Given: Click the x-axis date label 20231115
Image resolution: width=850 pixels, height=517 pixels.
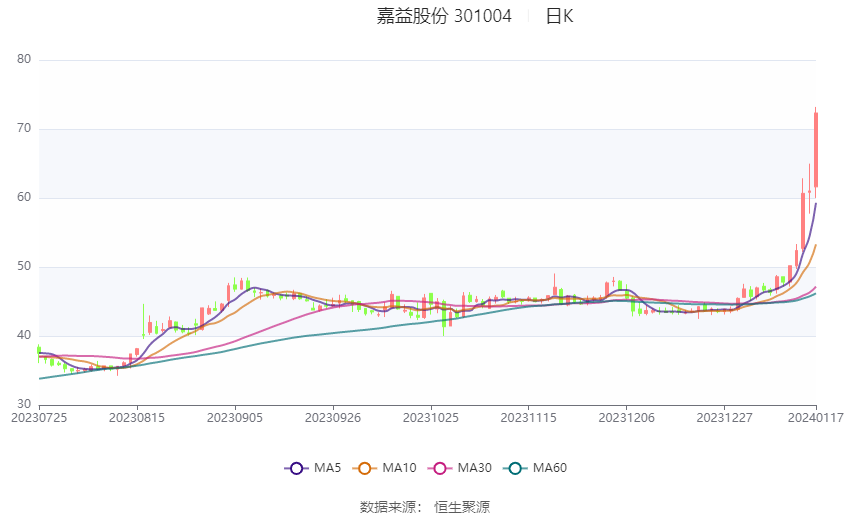Looking at the screenshot, I should 529,418.
